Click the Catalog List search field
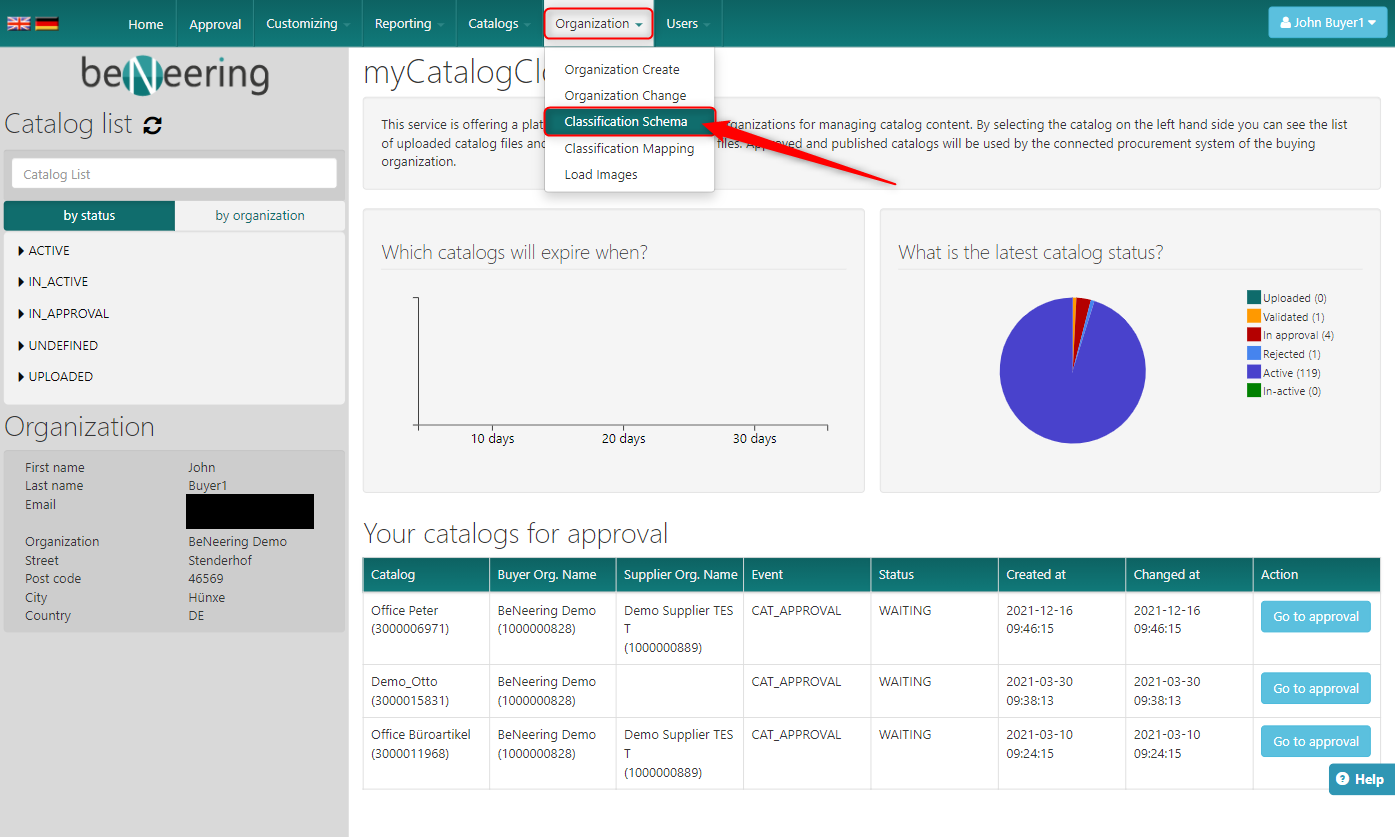1395x837 pixels. [174, 174]
